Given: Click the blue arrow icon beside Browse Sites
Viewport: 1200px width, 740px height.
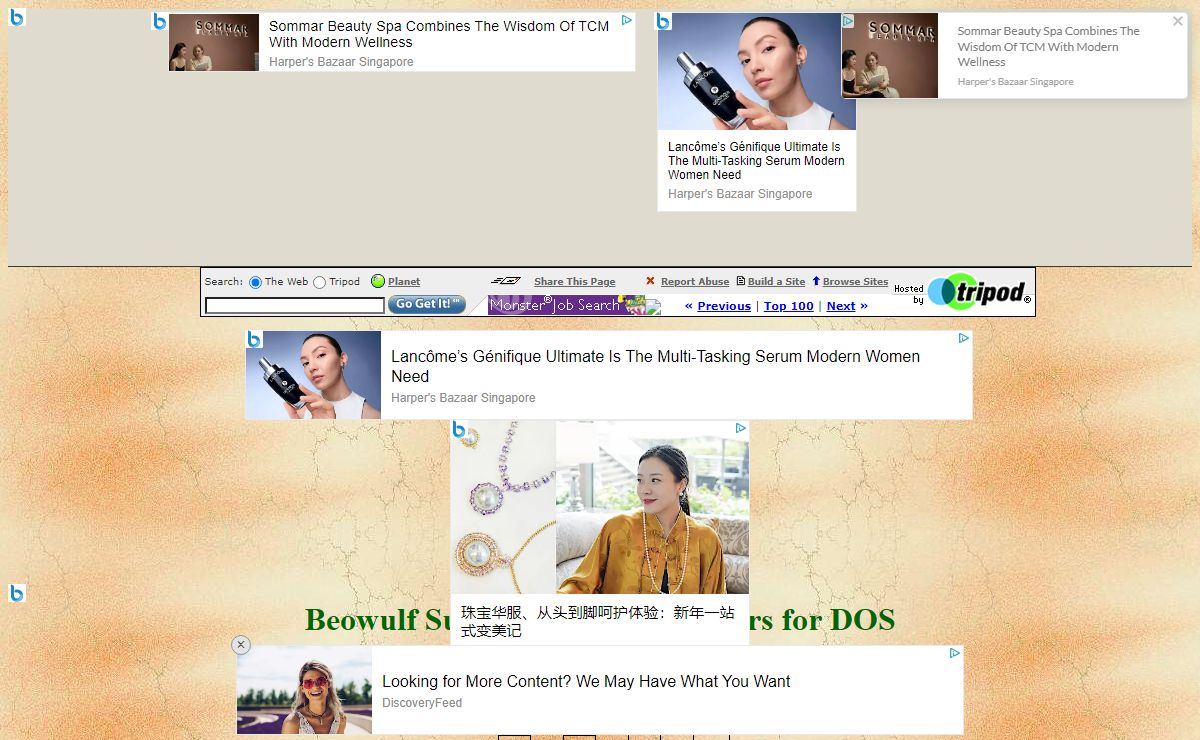Looking at the screenshot, I should [x=816, y=281].
